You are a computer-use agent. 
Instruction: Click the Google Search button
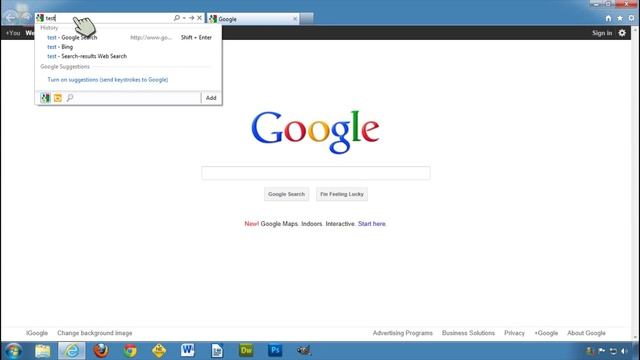coord(286,194)
